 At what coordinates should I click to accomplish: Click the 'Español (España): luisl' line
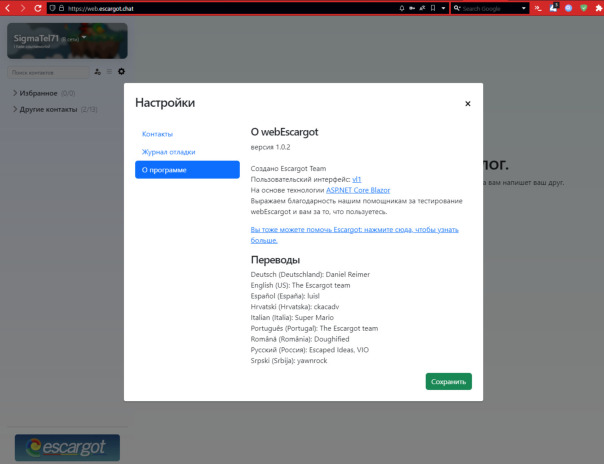[285, 296]
